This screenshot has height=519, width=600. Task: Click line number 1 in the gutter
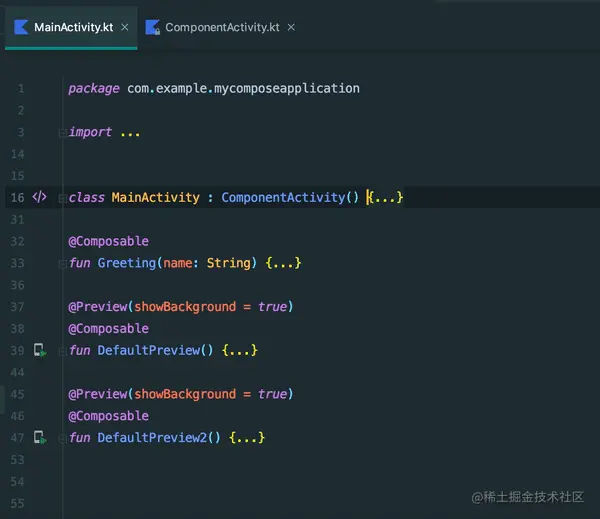21,89
